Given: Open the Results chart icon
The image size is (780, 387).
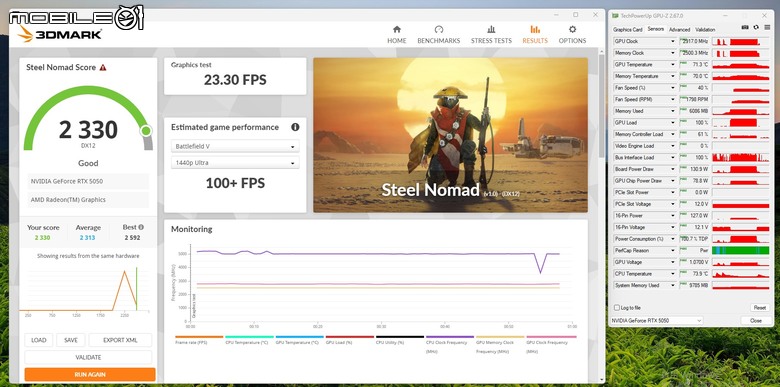Looking at the screenshot, I should 535,29.
